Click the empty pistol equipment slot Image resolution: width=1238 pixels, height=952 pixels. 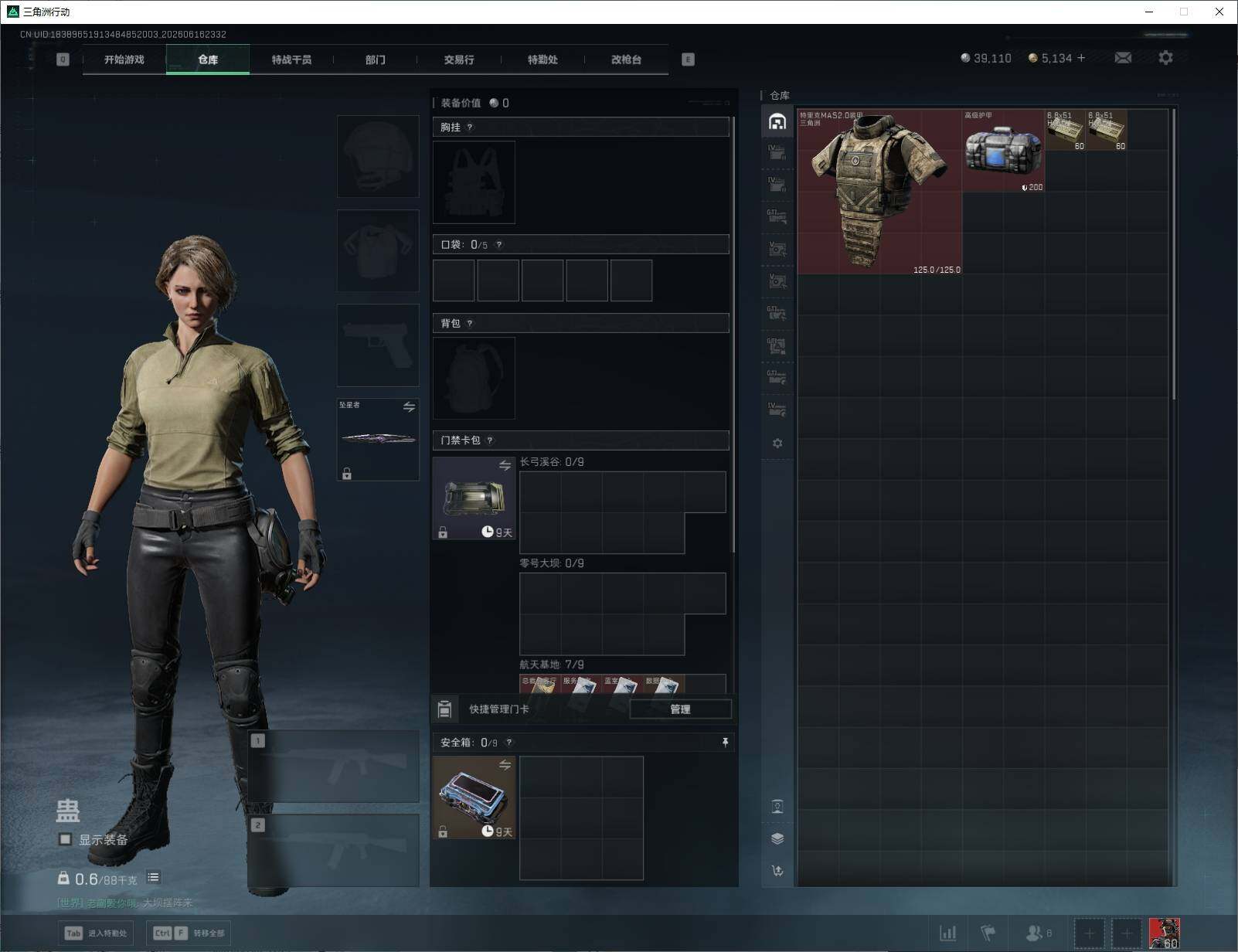coord(378,345)
